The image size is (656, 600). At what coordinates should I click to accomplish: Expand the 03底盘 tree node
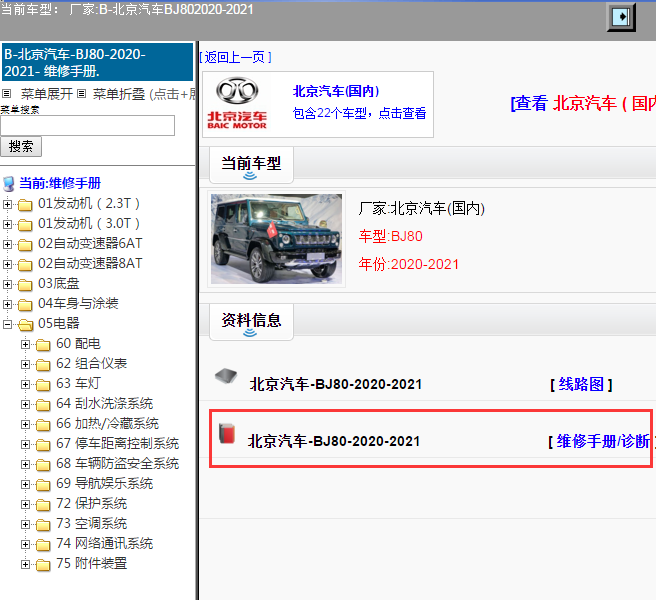(x=7, y=284)
